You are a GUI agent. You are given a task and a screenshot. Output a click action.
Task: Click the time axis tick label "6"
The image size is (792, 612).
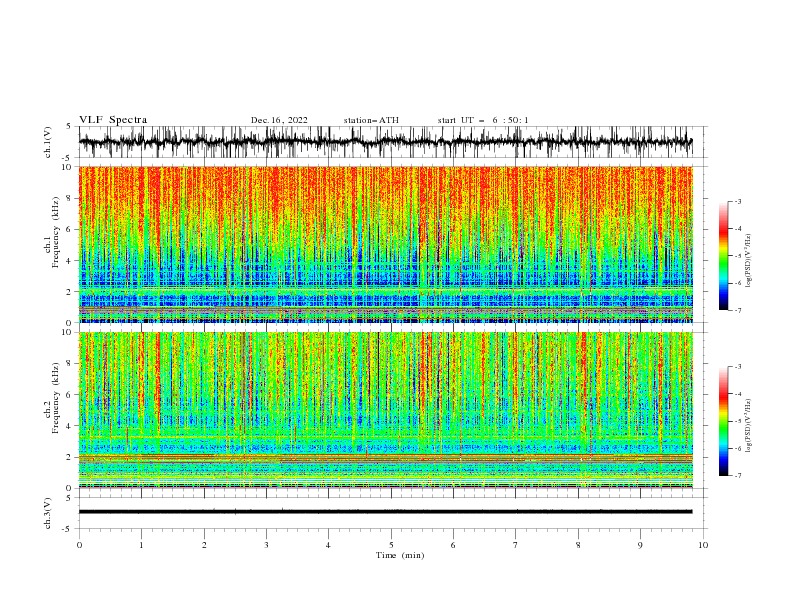[453, 545]
